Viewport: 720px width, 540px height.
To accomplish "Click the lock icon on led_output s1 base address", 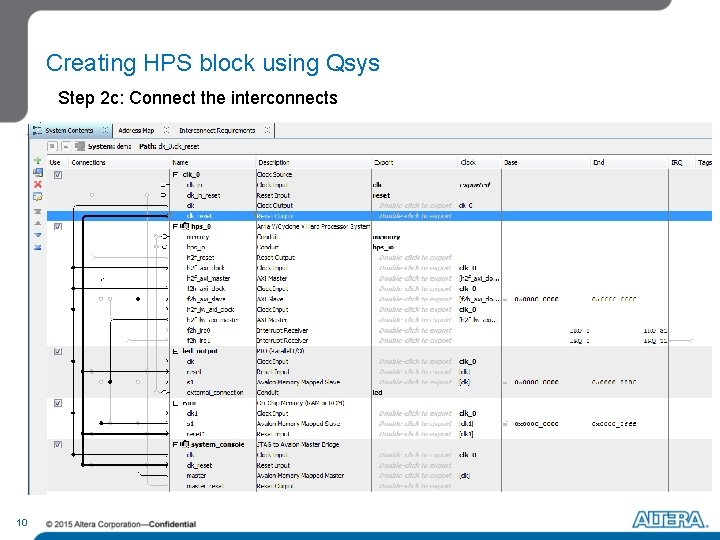I will [506, 382].
